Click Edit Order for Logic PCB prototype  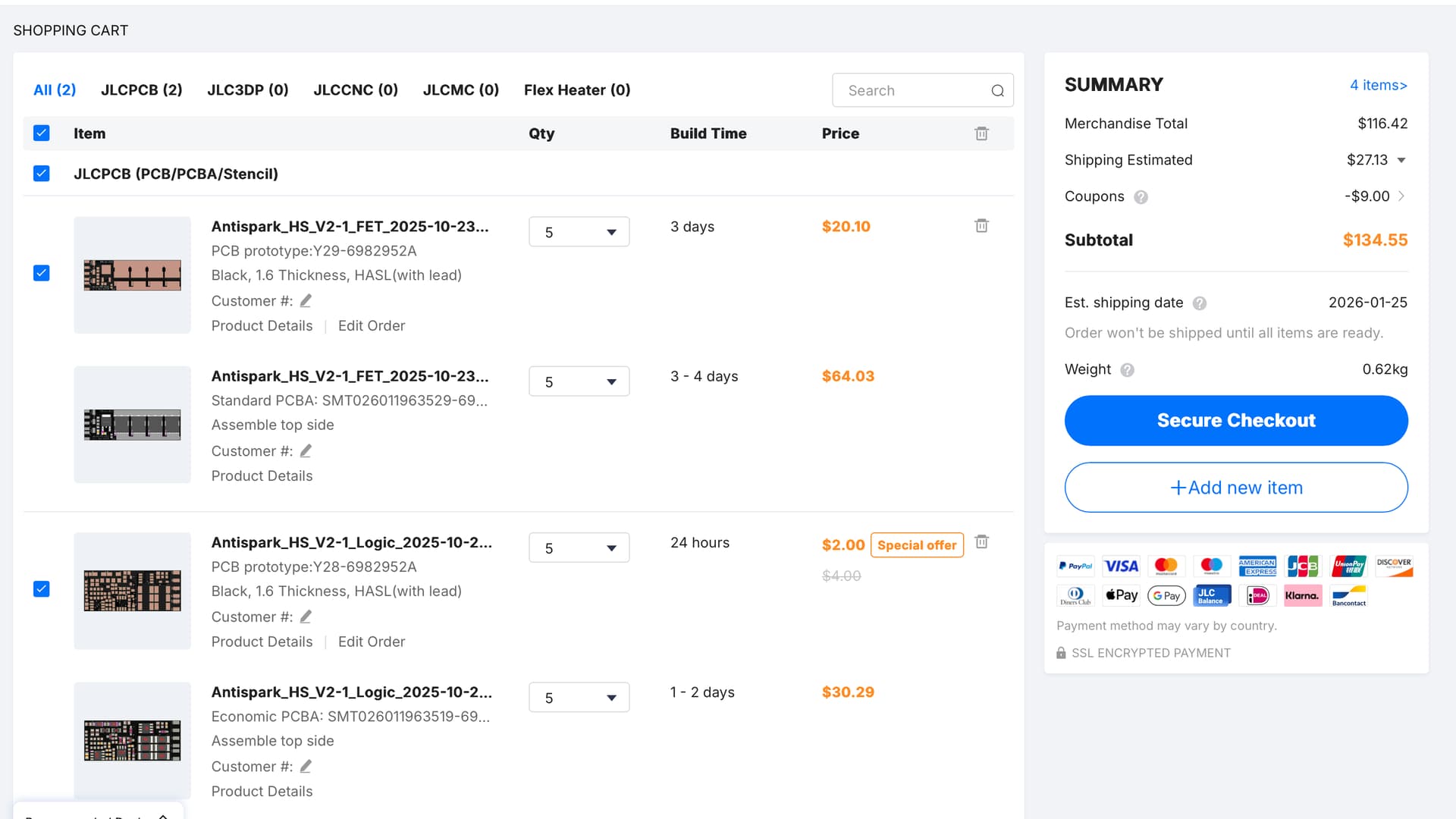click(x=371, y=642)
